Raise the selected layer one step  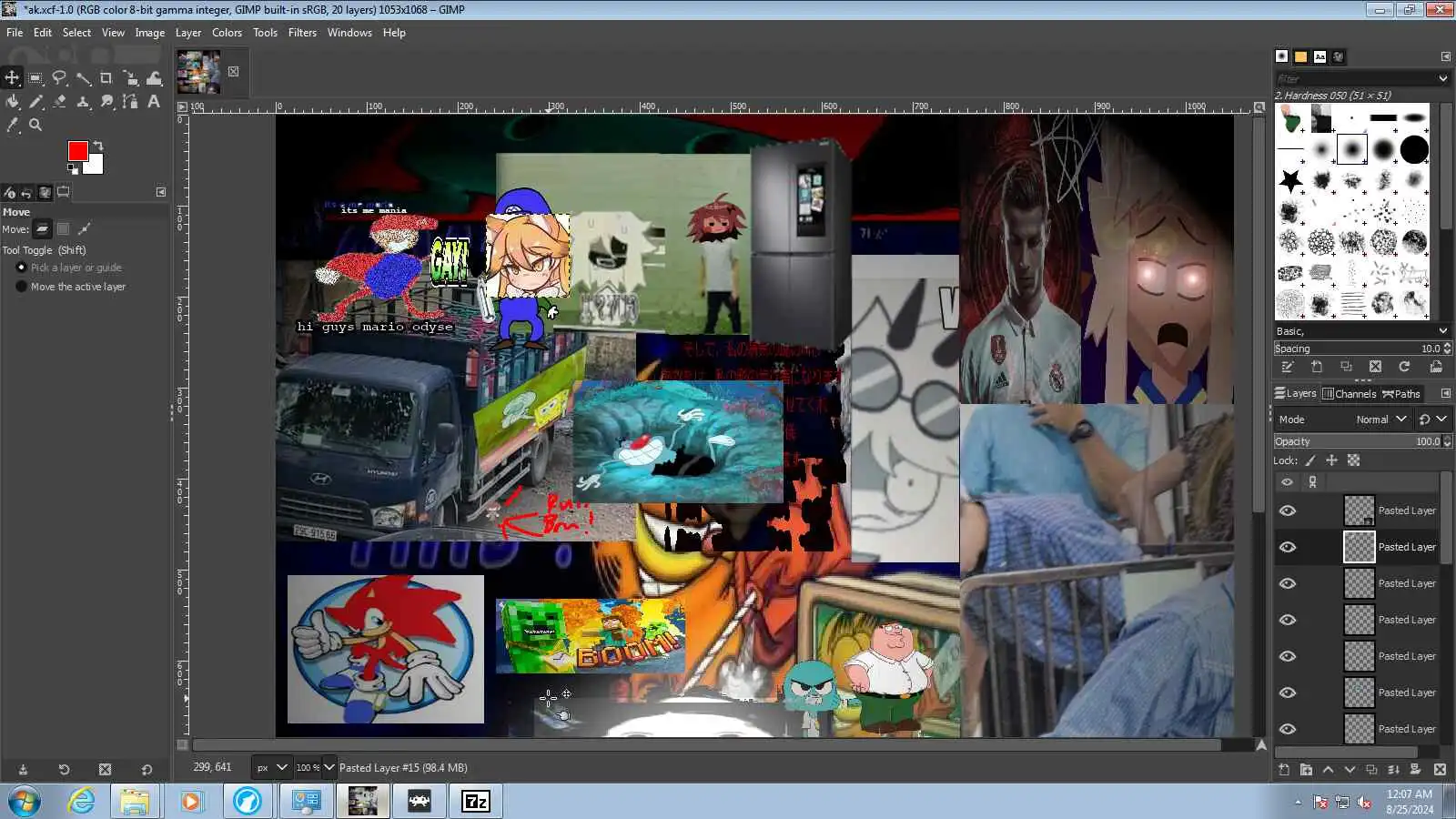tap(1328, 770)
